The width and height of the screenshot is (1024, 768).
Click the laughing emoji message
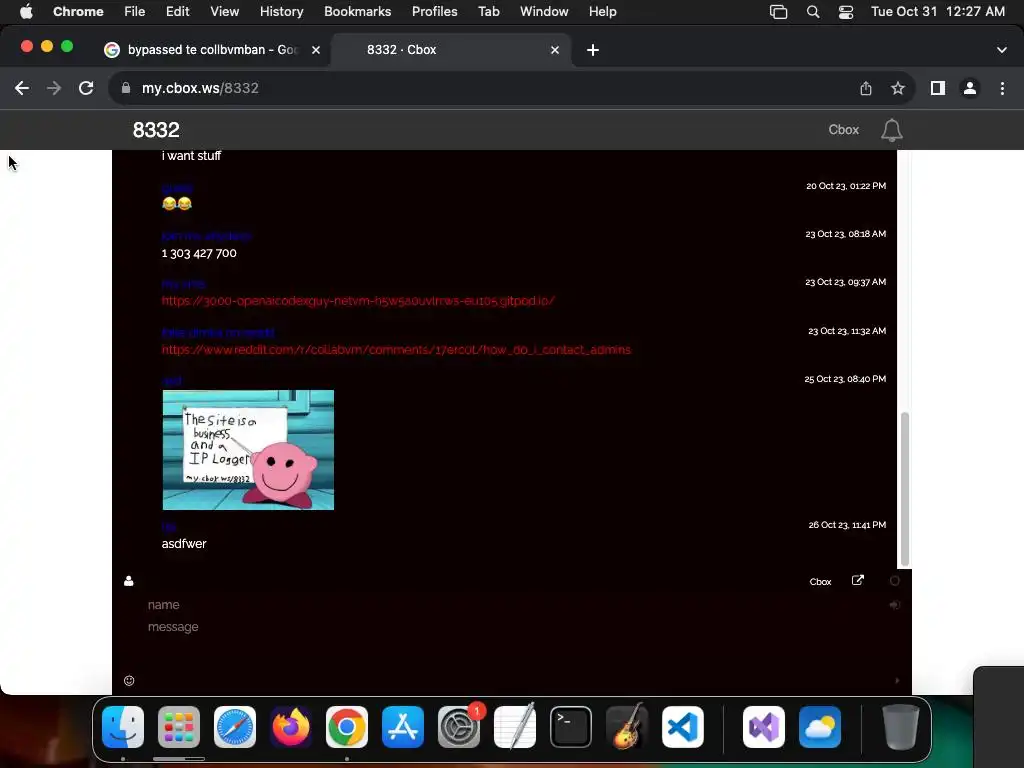(x=177, y=204)
